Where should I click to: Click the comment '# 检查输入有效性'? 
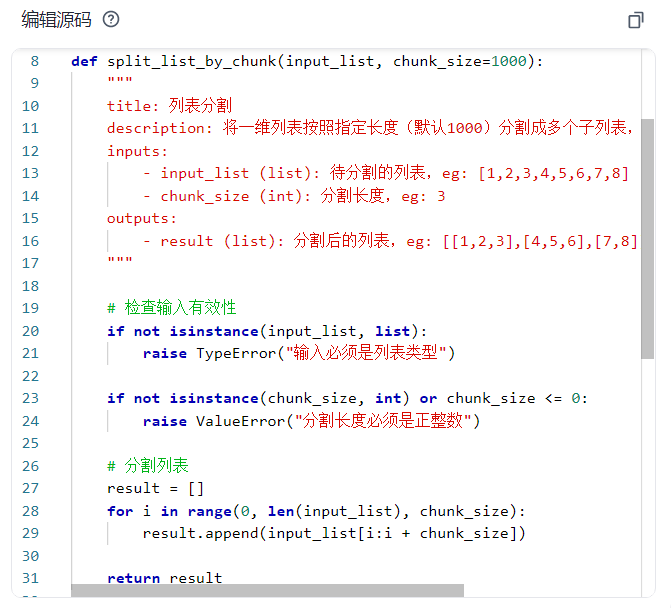coord(171,308)
